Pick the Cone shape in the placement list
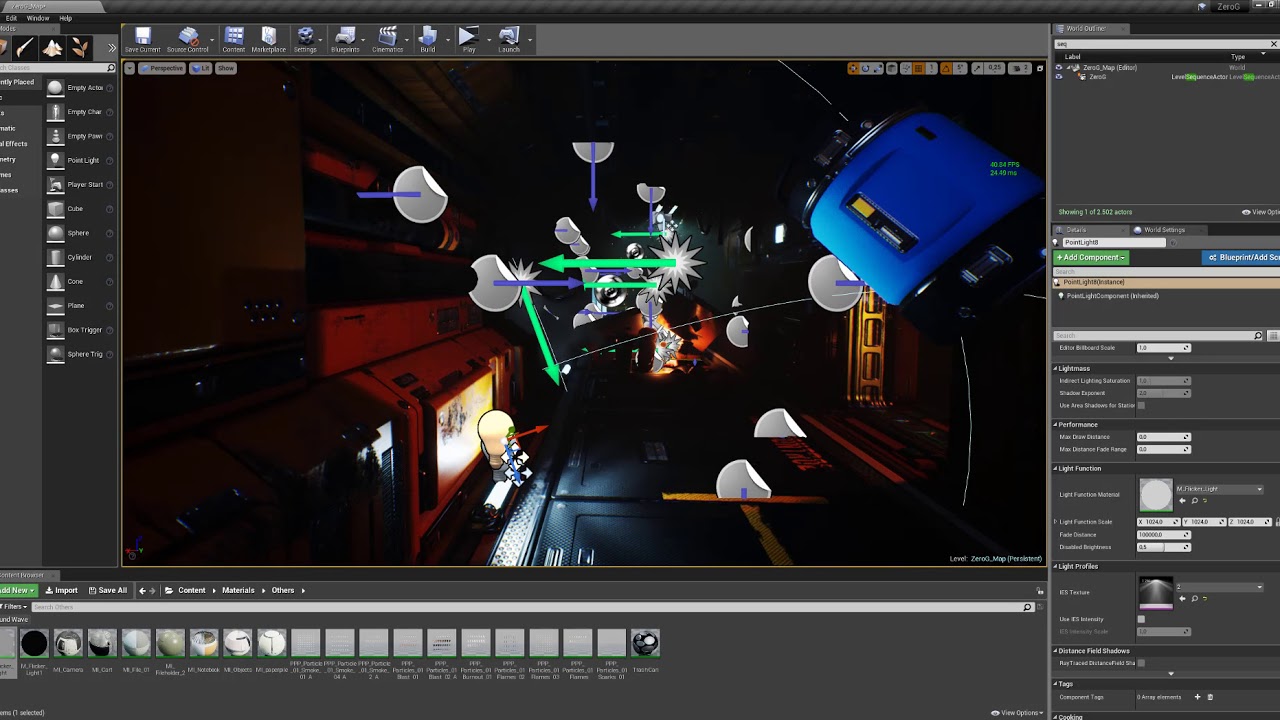Viewport: 1280px width, 720px height. click(x=80, y=281)
